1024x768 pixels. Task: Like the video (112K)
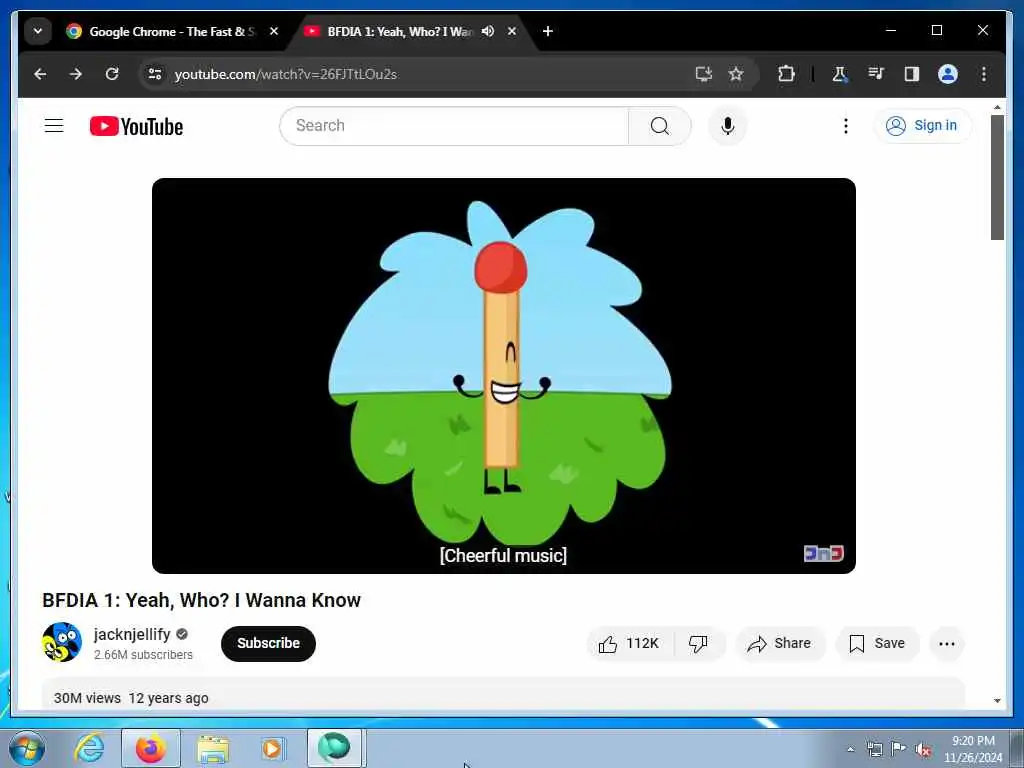(x=630, y=644)
